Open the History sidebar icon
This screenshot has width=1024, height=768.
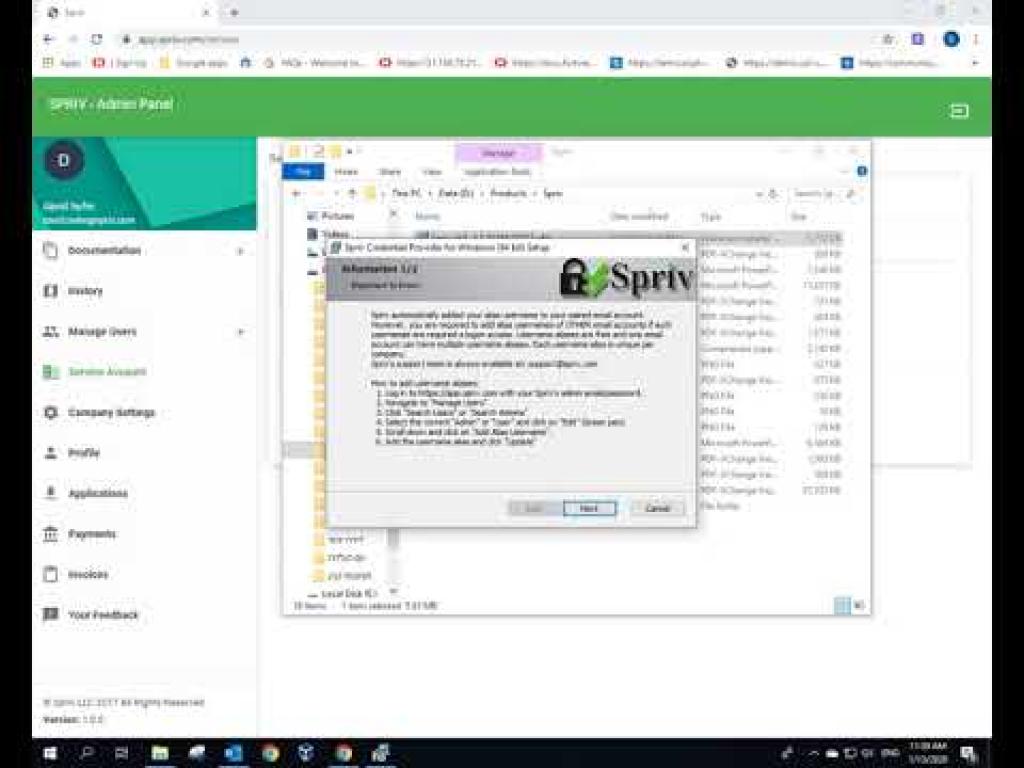[x=51, y=291]
